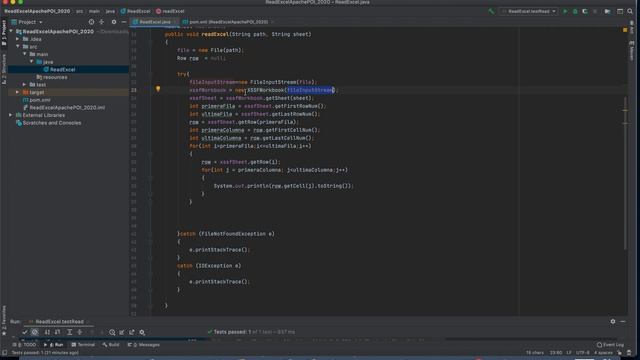640x360 pixels.
Task: Open the test runner settings gear in Run toolbar
Action: tap(142, 332)
